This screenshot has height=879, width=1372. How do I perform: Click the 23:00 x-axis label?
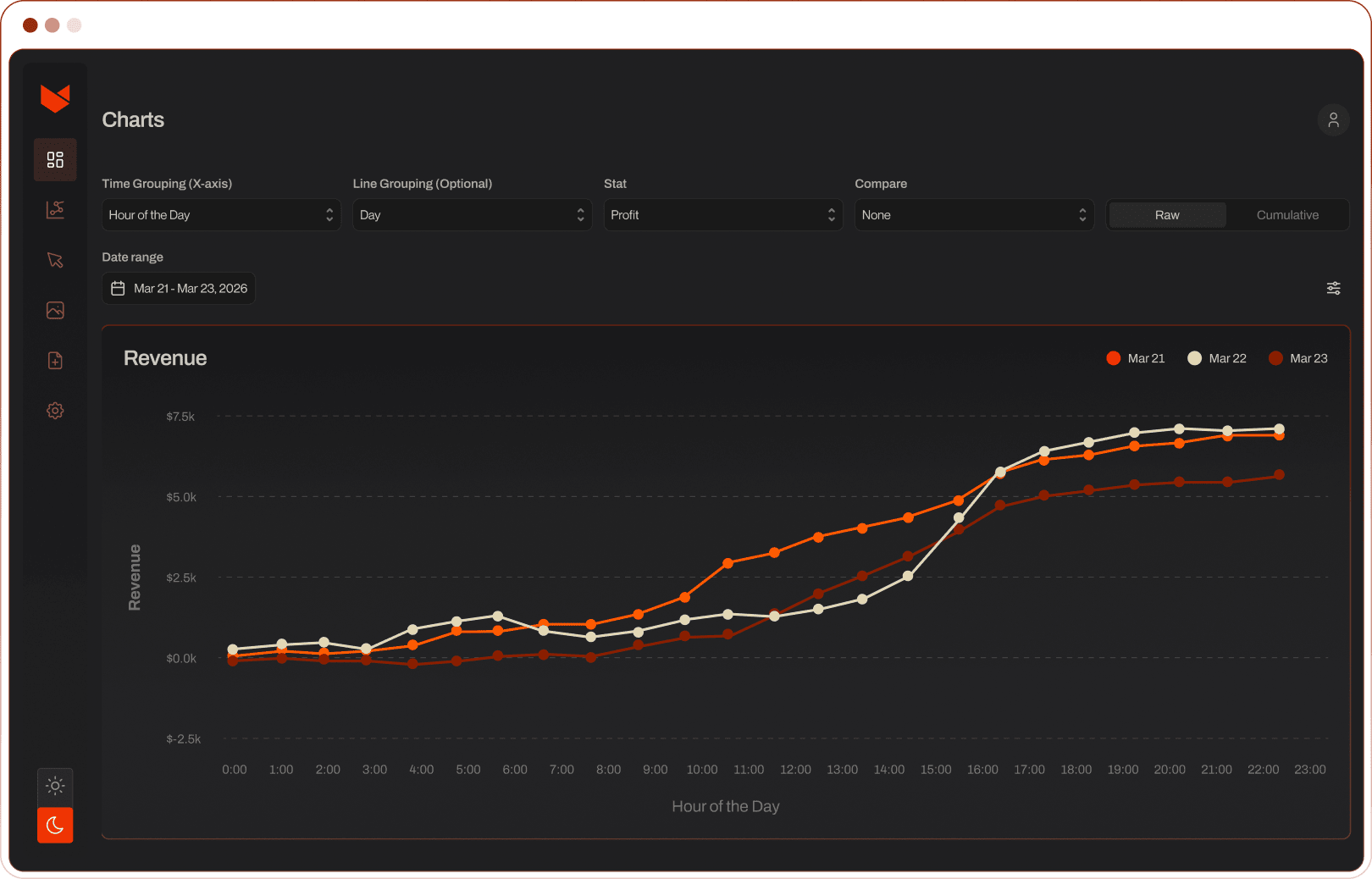tap(1310, 770)
